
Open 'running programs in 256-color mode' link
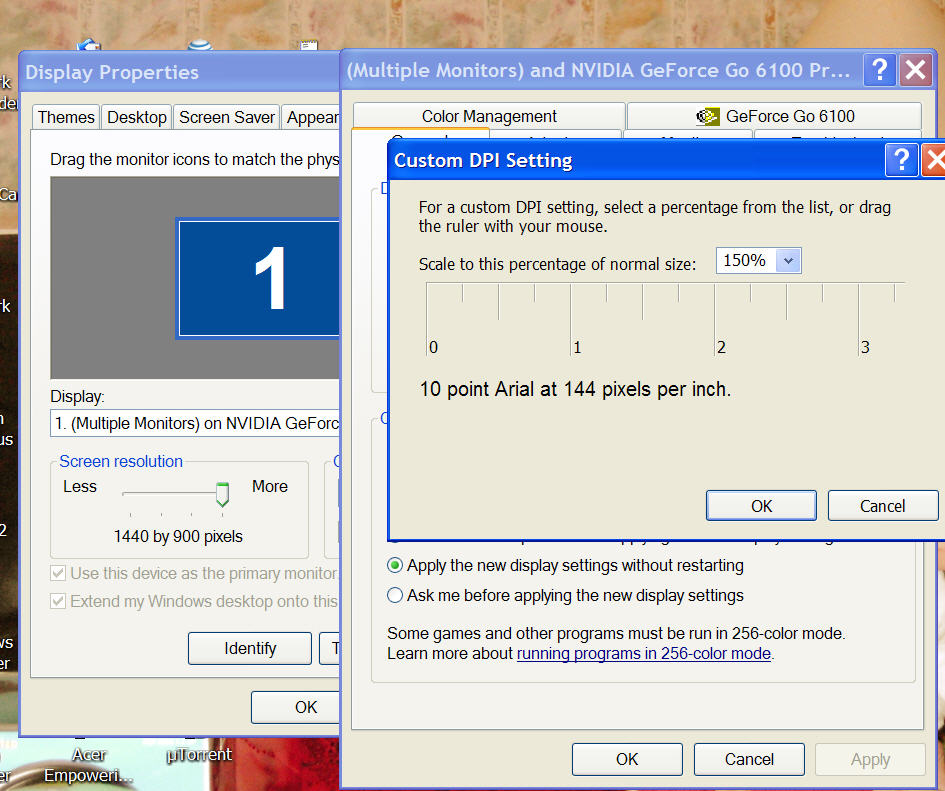[644, 654]
